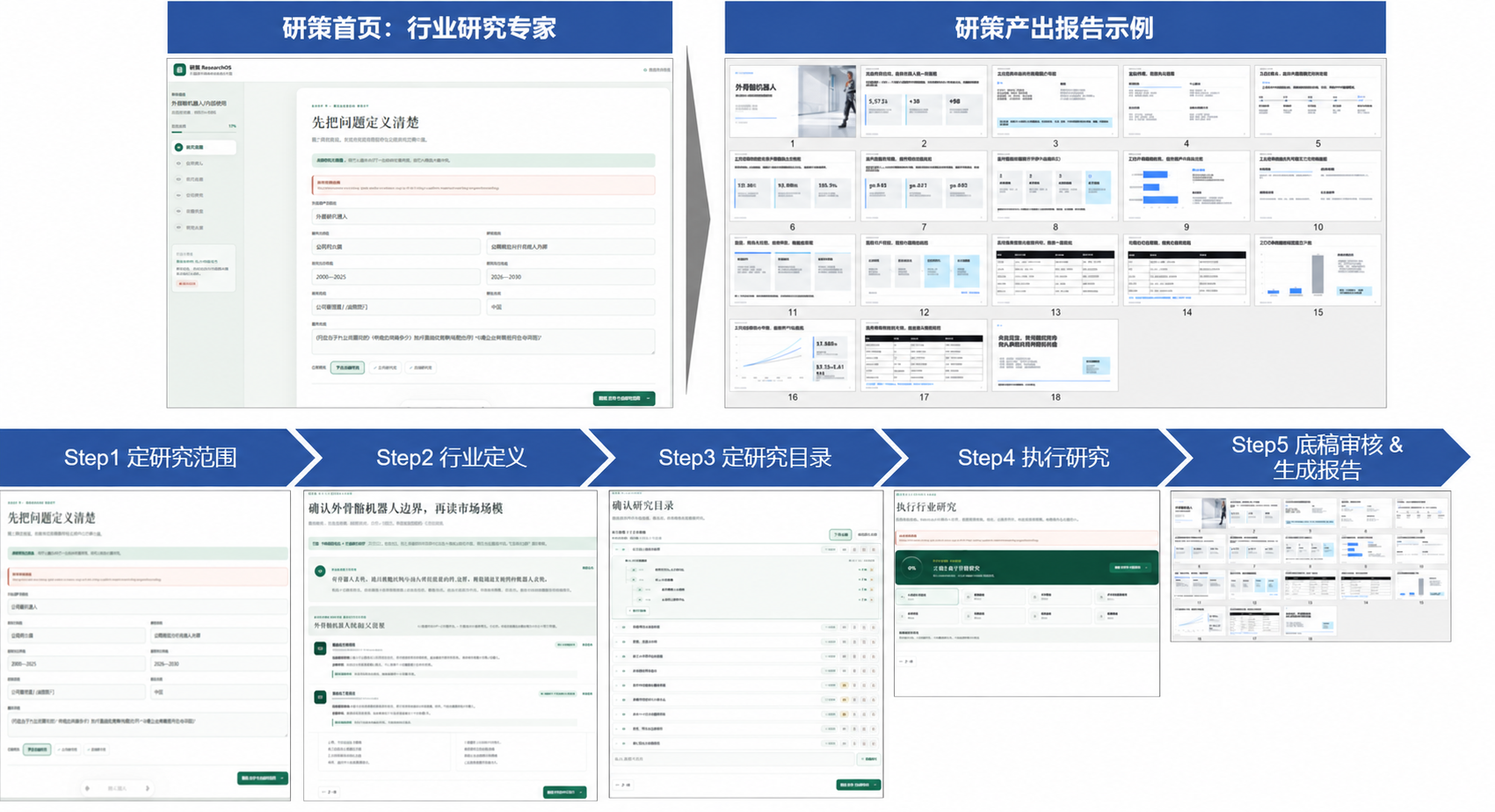The image size is (1495, 812).
Task: Click the 0% progress ring in Step4 screenshot
Action: point(911,568)
